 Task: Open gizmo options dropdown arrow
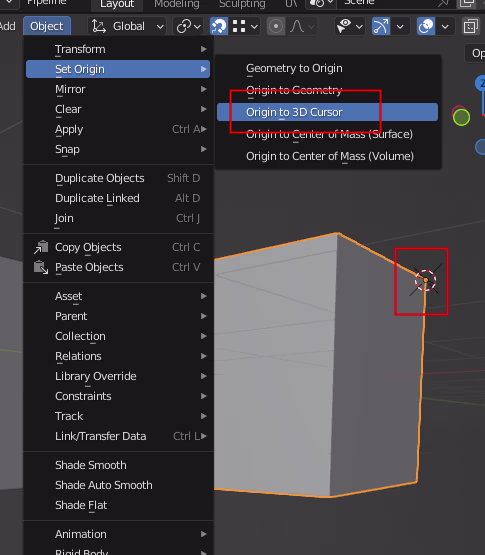400,26
